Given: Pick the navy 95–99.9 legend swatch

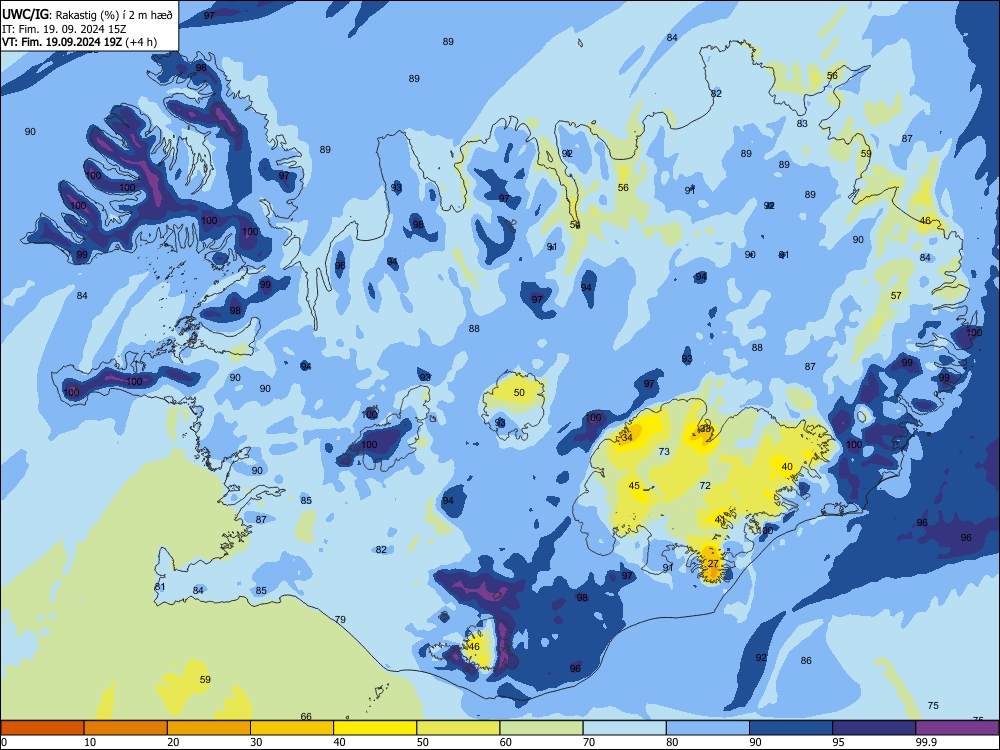Looking at the screenshot, I should click(x=874, y=728).
